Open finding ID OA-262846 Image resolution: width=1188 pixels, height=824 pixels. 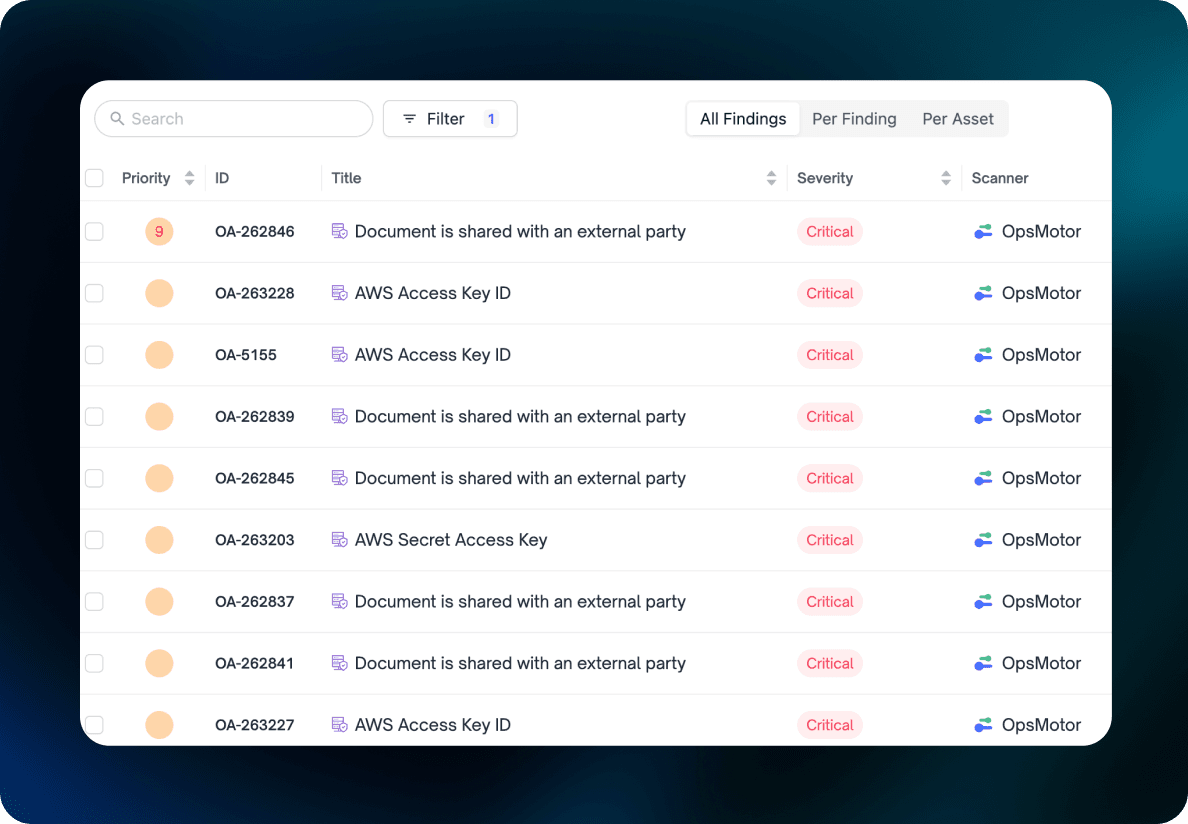coord(255,232)
